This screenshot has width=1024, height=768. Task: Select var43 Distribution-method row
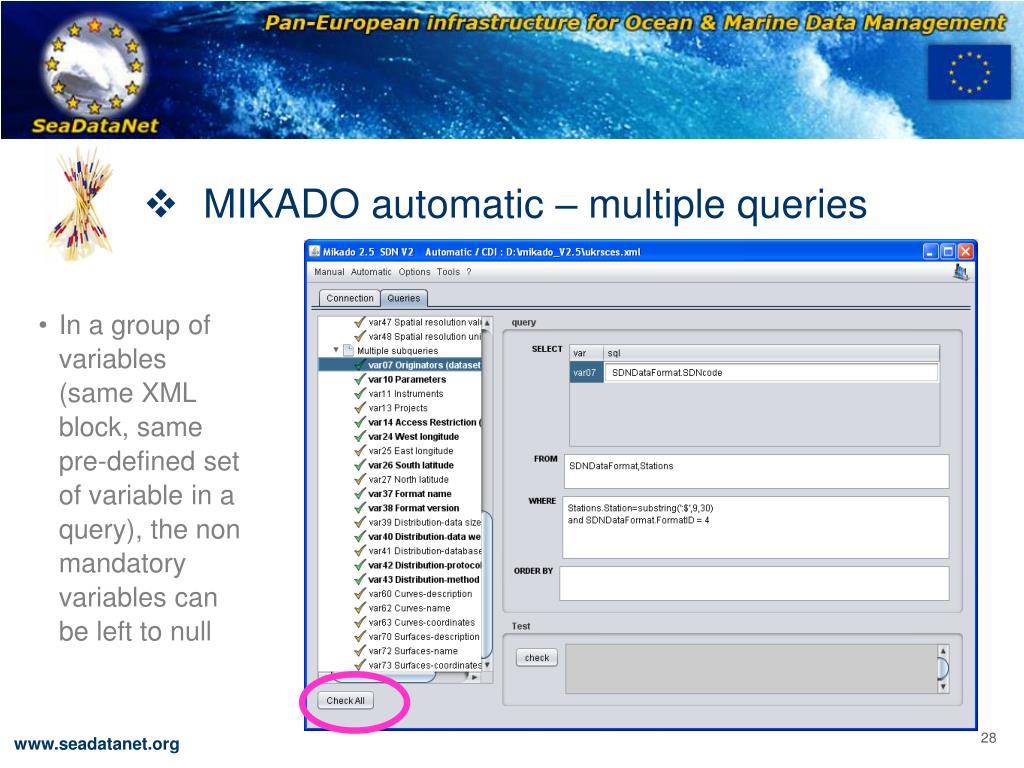click(417, 580)
